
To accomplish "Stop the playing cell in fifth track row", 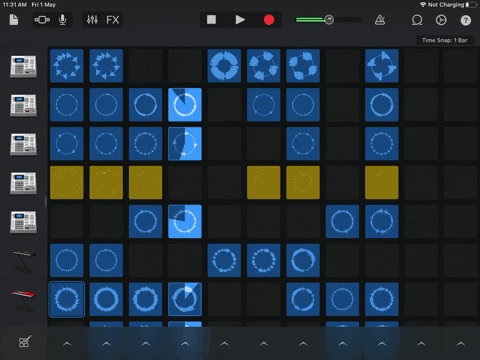I will [x=185, y=221].
